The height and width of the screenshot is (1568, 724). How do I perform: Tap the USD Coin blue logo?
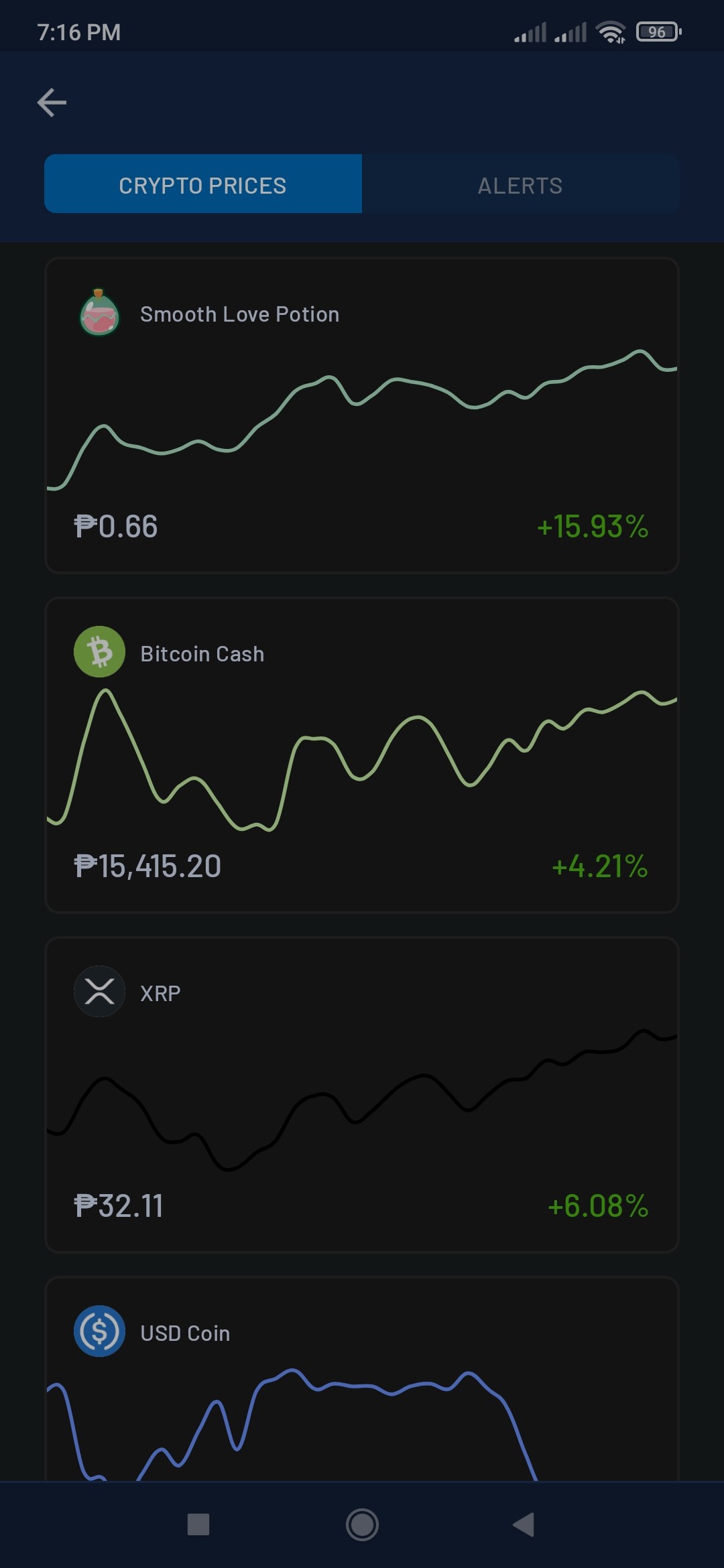(x=99, y=1331)
